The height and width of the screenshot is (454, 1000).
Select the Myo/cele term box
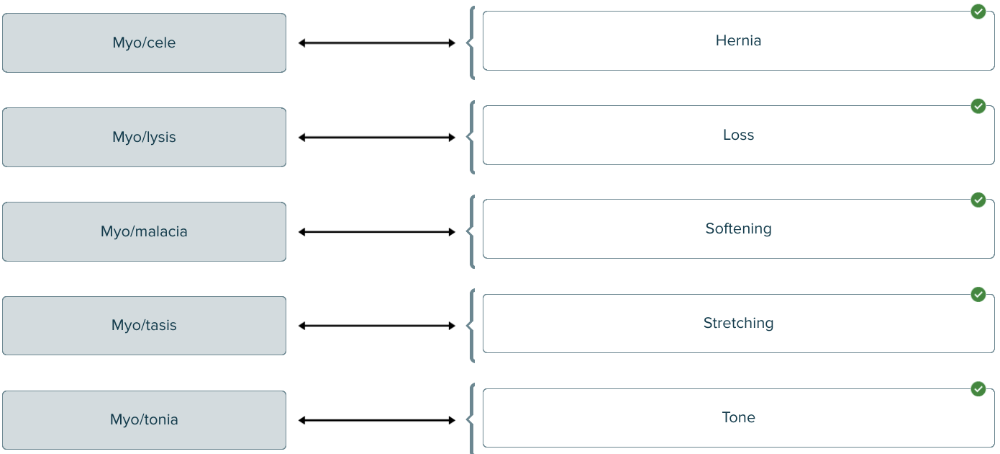[x=144, y=43]
